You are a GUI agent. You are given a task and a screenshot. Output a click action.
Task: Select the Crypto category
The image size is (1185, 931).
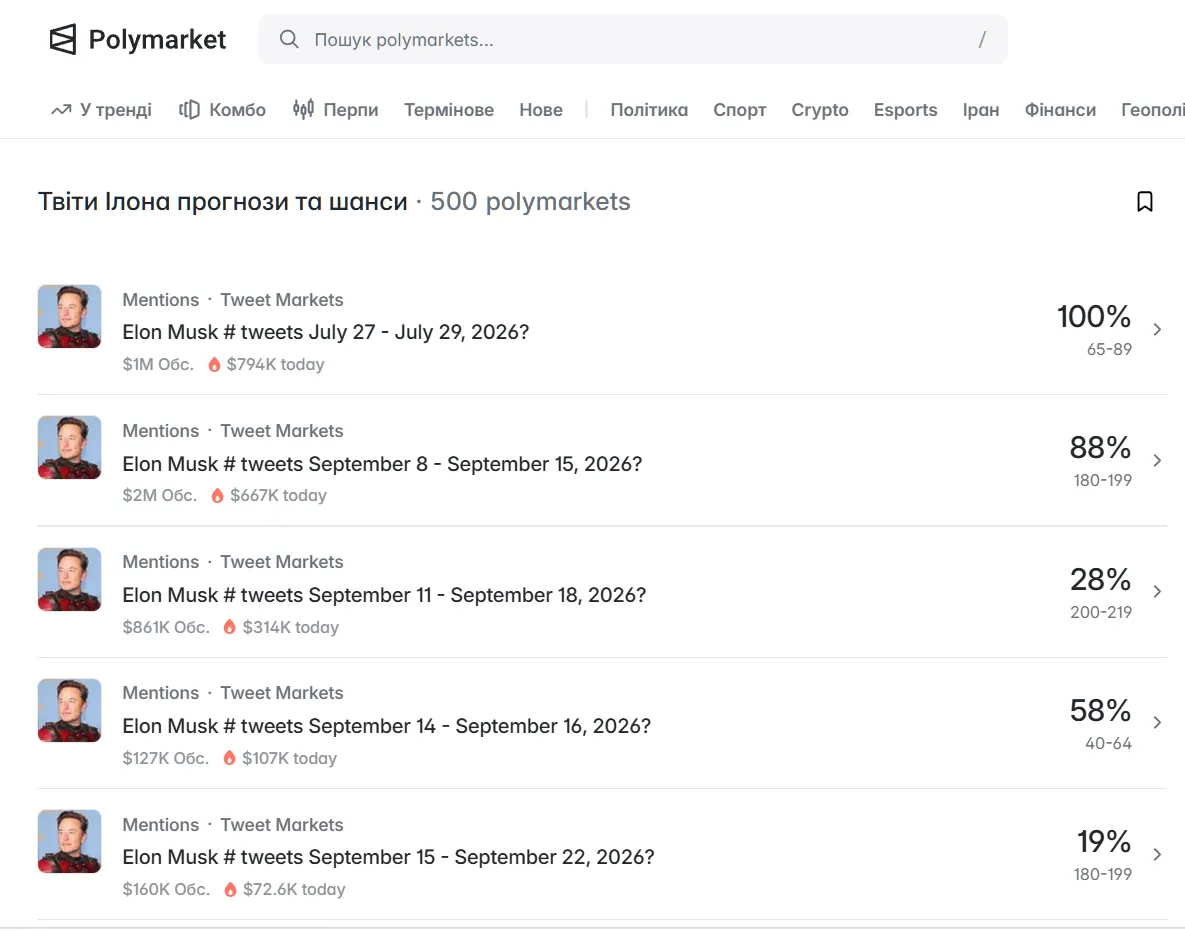(x=820, y=110)
